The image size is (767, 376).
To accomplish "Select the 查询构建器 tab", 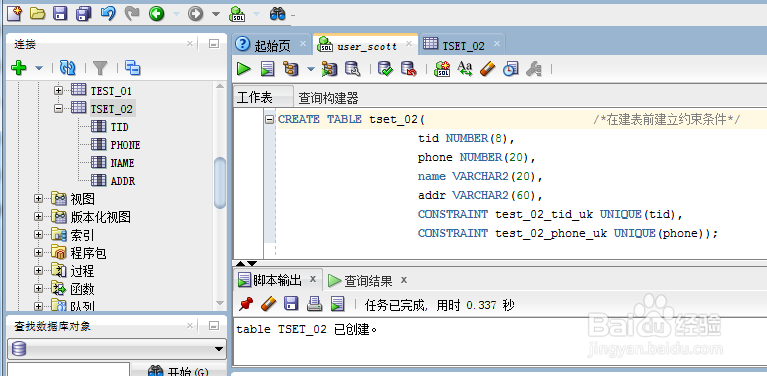I will coord(328,98).
